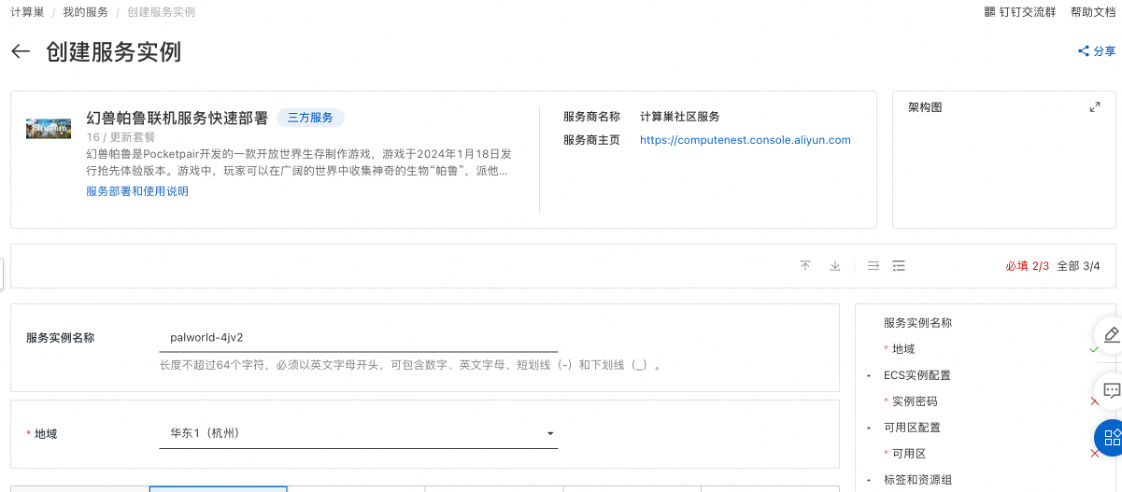Click the scroll-to-bottom arrow in toolbar

[x=835, y=266]
